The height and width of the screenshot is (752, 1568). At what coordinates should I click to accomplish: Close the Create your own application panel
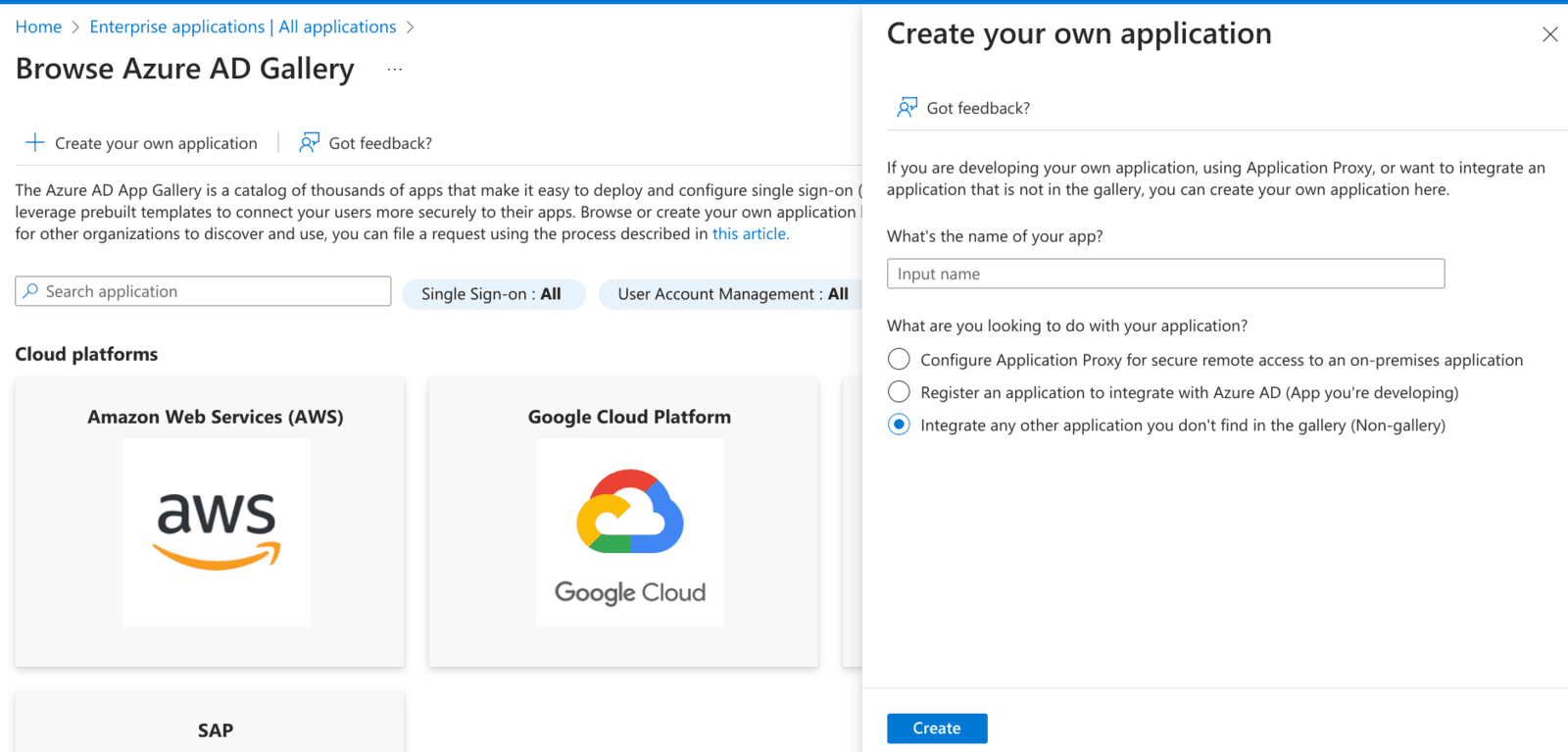[1549, 34]
